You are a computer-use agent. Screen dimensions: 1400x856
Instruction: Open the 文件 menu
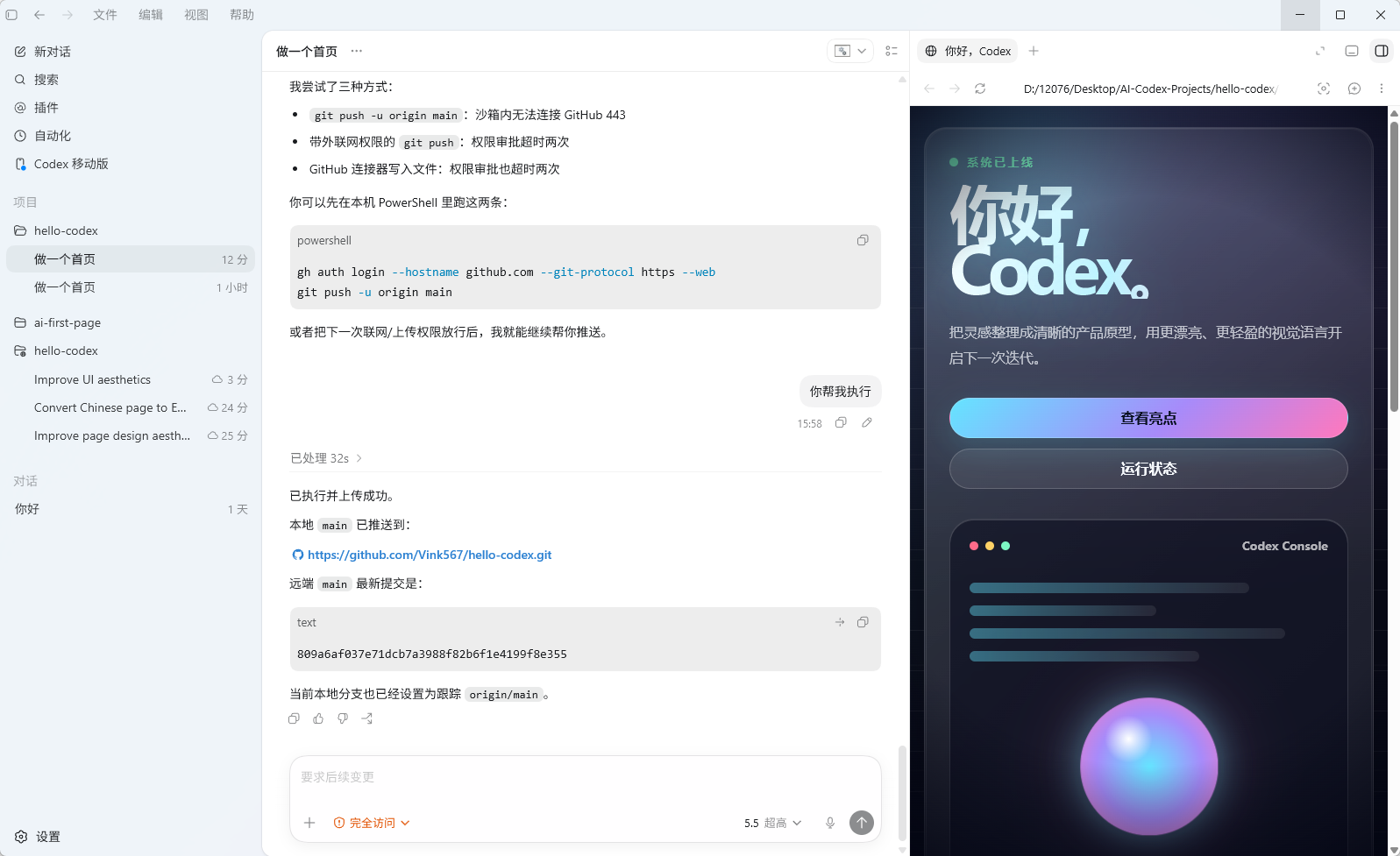[x=105, y=15]
